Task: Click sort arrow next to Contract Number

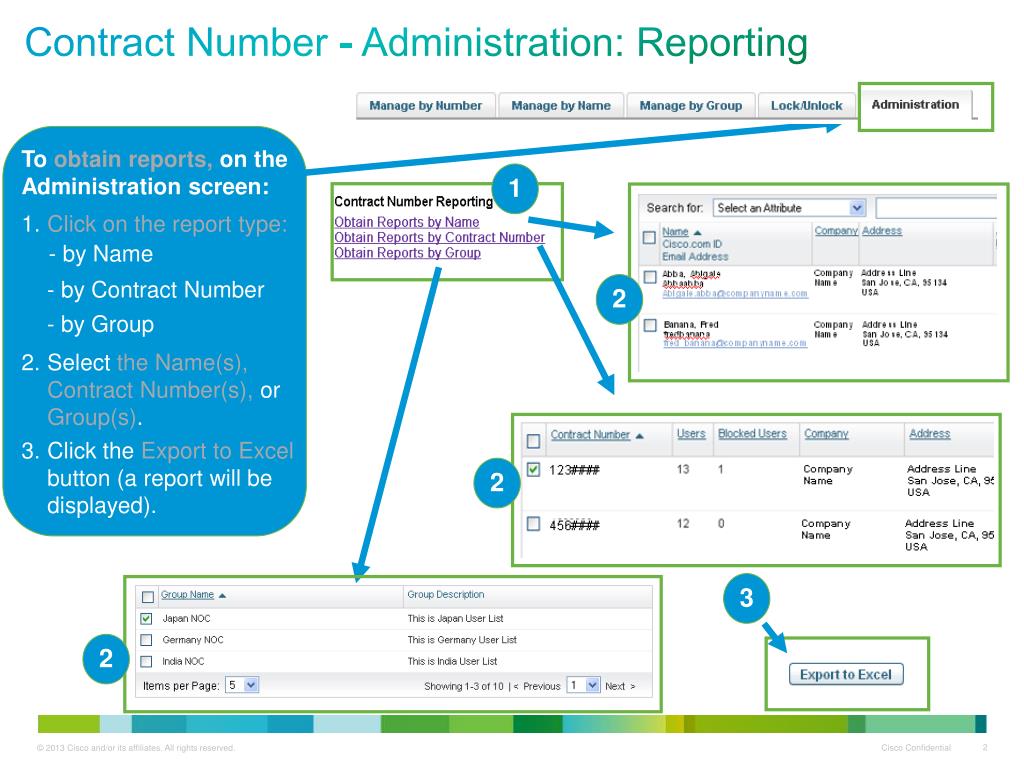Action: pyautogui.click(x=639, y=436)
